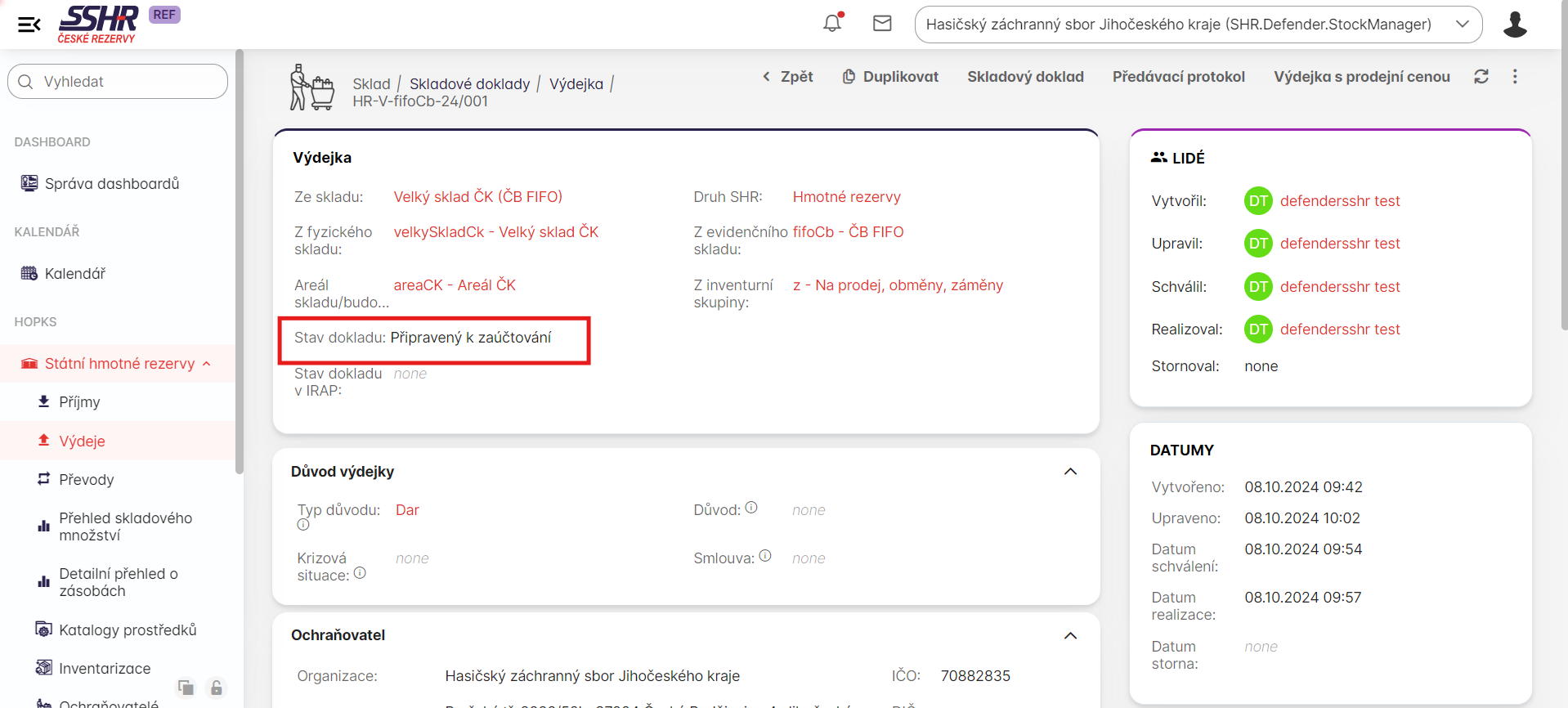Viewport: 1568px width, 708px height.
Task: Click info icon next to Smlouva
Action: click(765, 556)
